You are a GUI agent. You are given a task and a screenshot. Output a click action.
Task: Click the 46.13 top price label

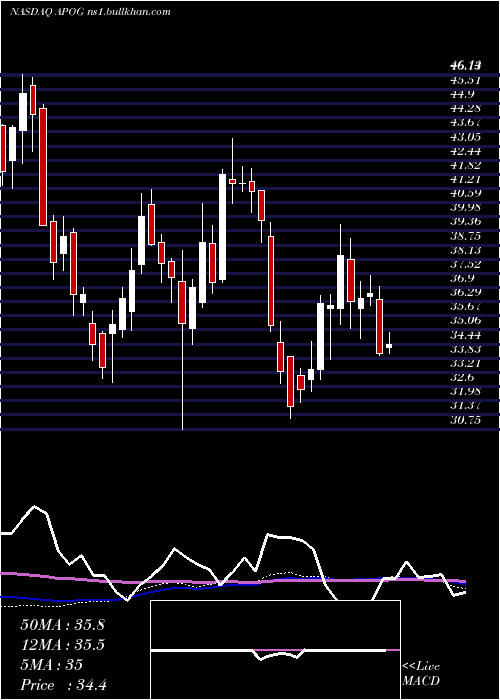[466, 66]
